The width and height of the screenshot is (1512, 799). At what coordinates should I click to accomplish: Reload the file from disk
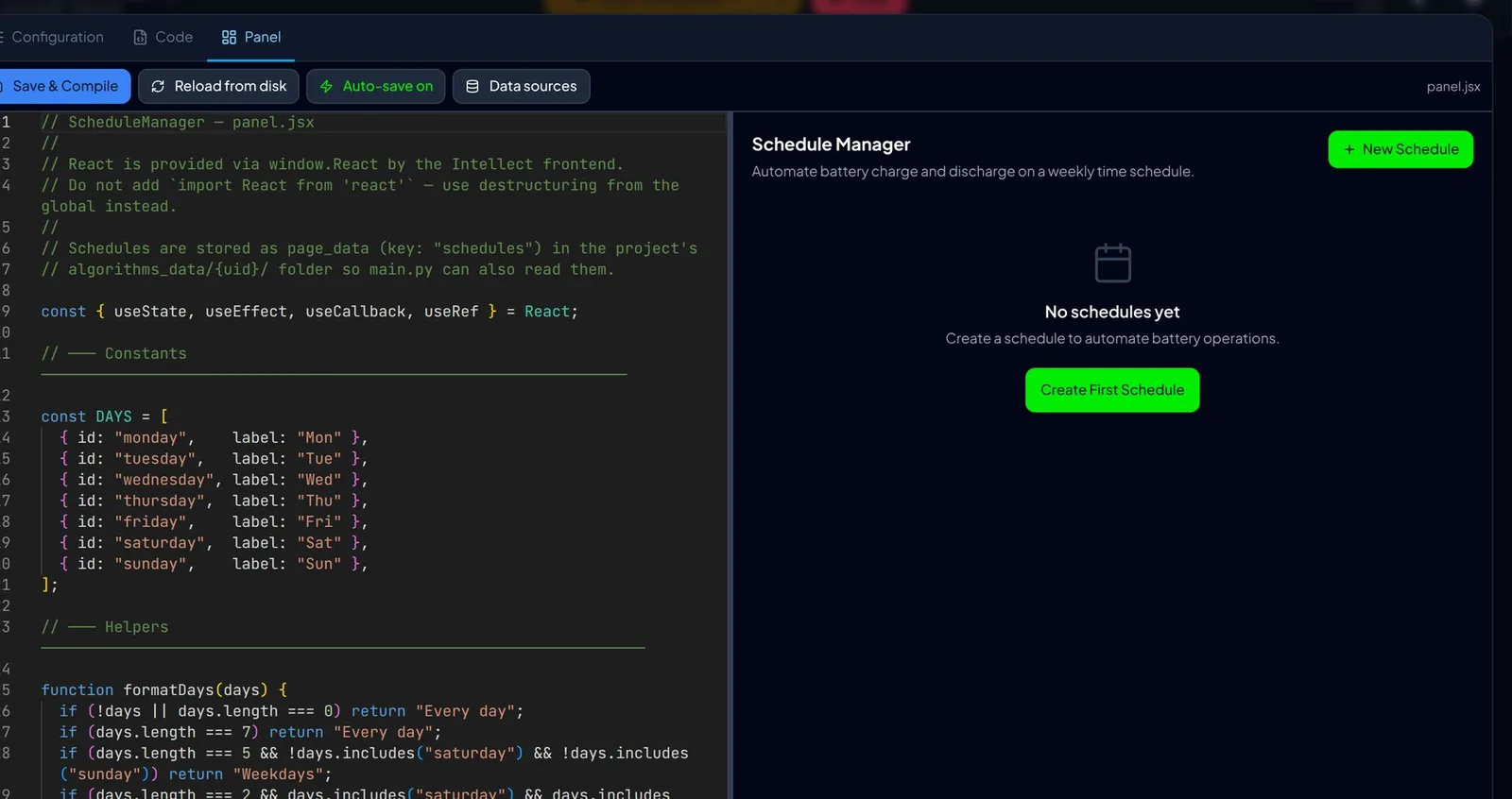218,86
